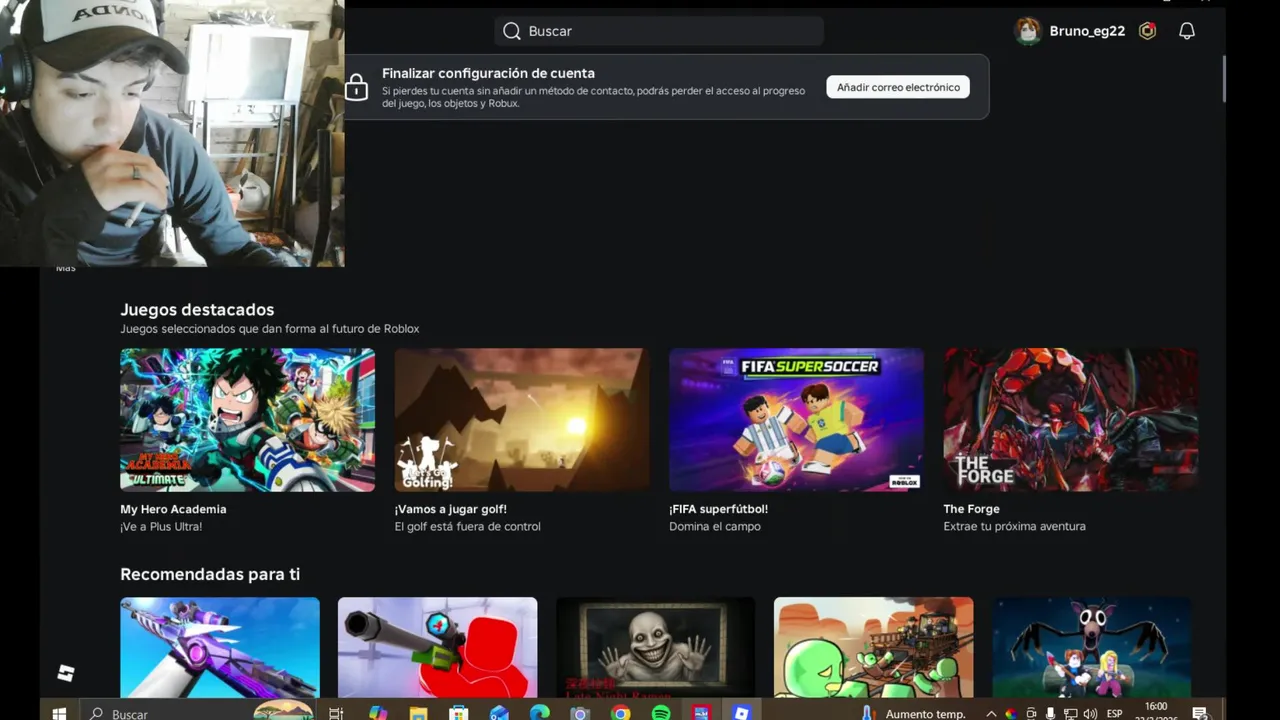
Task: Open the volume speaker tray icon
Action: pyautogui.click(x=1089, y=713)
